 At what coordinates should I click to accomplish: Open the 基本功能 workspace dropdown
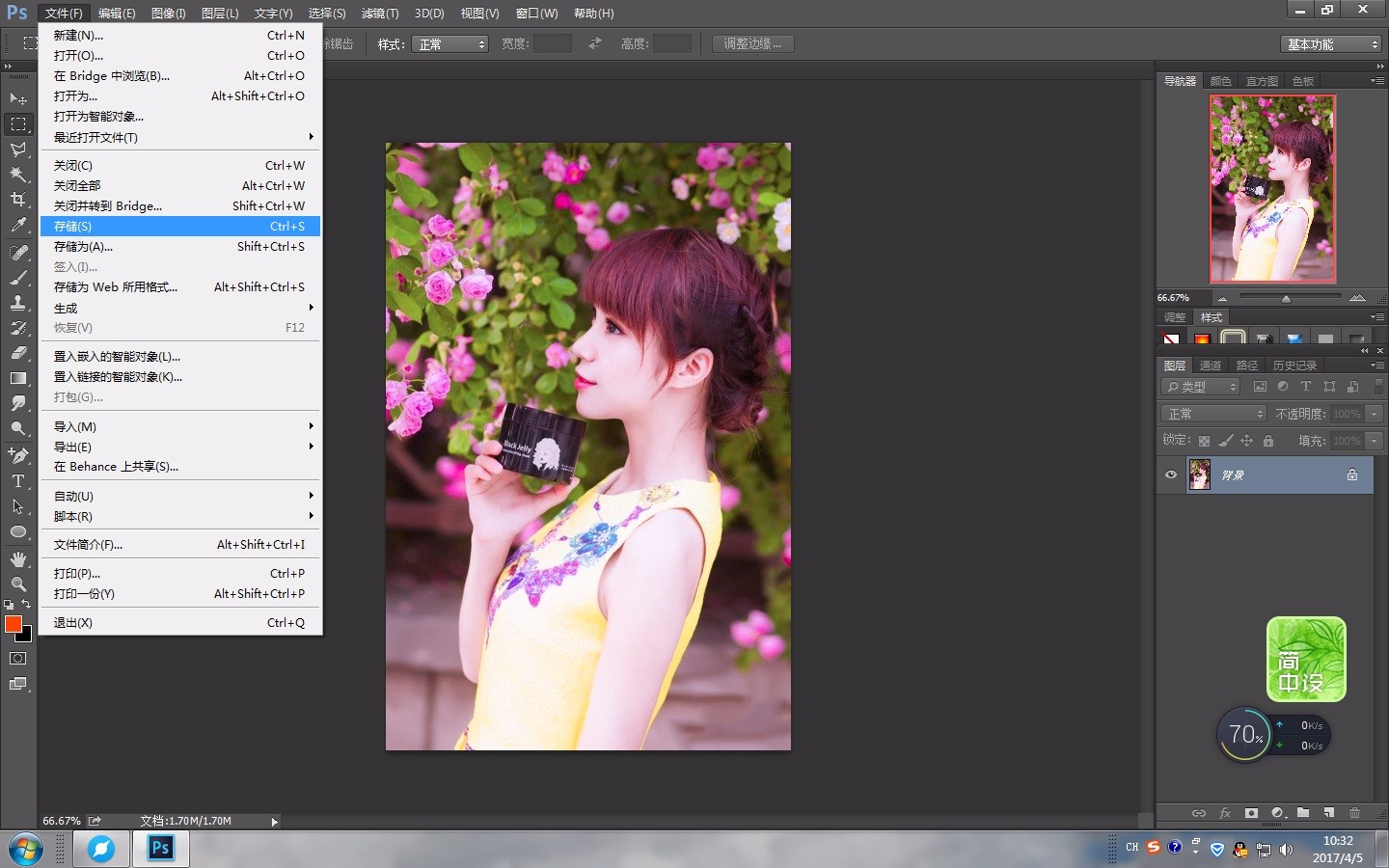coord(1333,44)
